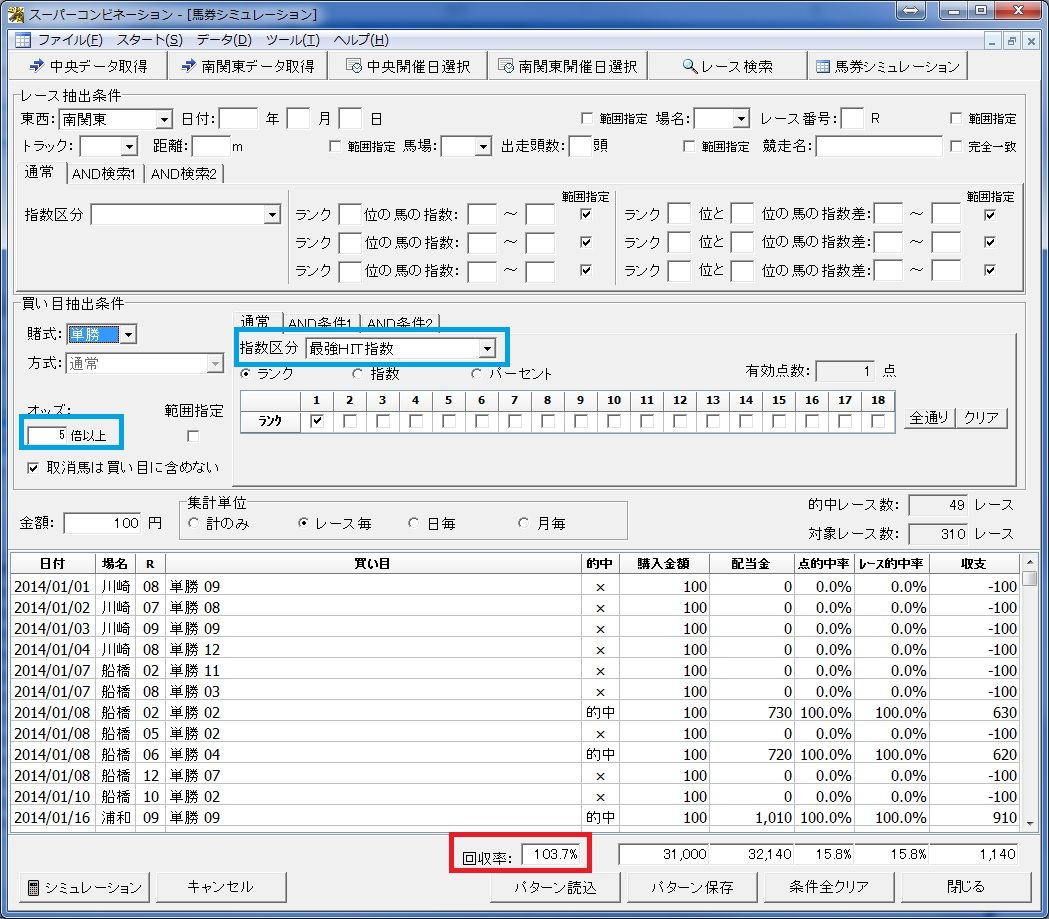Check the ランク 18 checkbox
This screenshot has width=1049, height=919.
click(x=878, y=421)
